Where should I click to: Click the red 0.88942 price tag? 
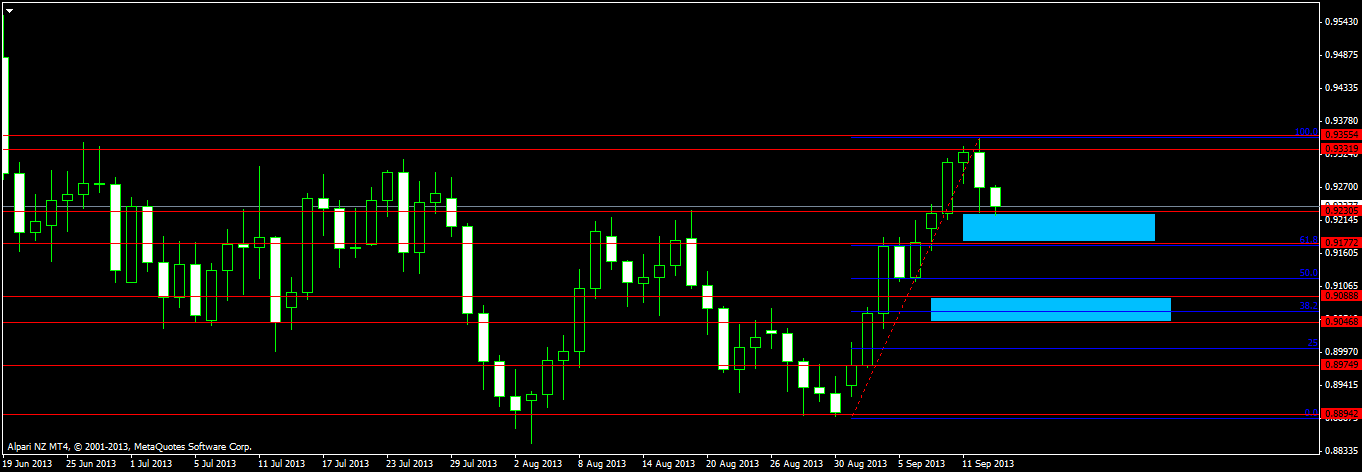pyautogui.click(x=1340, y=413)
